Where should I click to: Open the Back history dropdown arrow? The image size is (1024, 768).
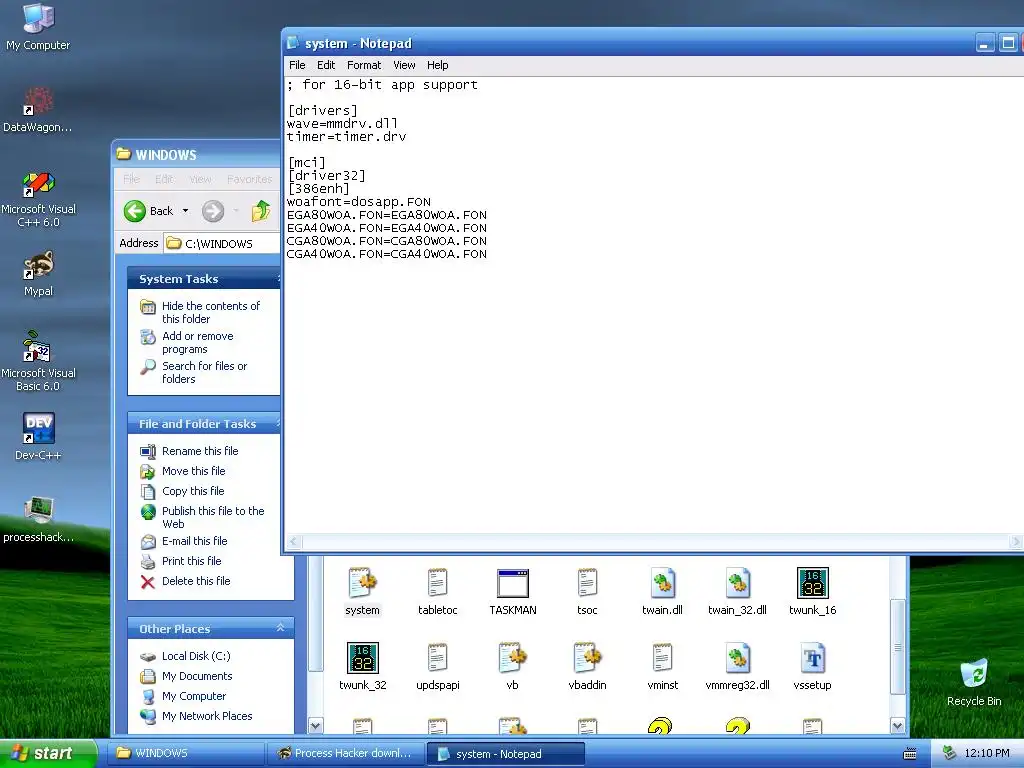[185, 211]
